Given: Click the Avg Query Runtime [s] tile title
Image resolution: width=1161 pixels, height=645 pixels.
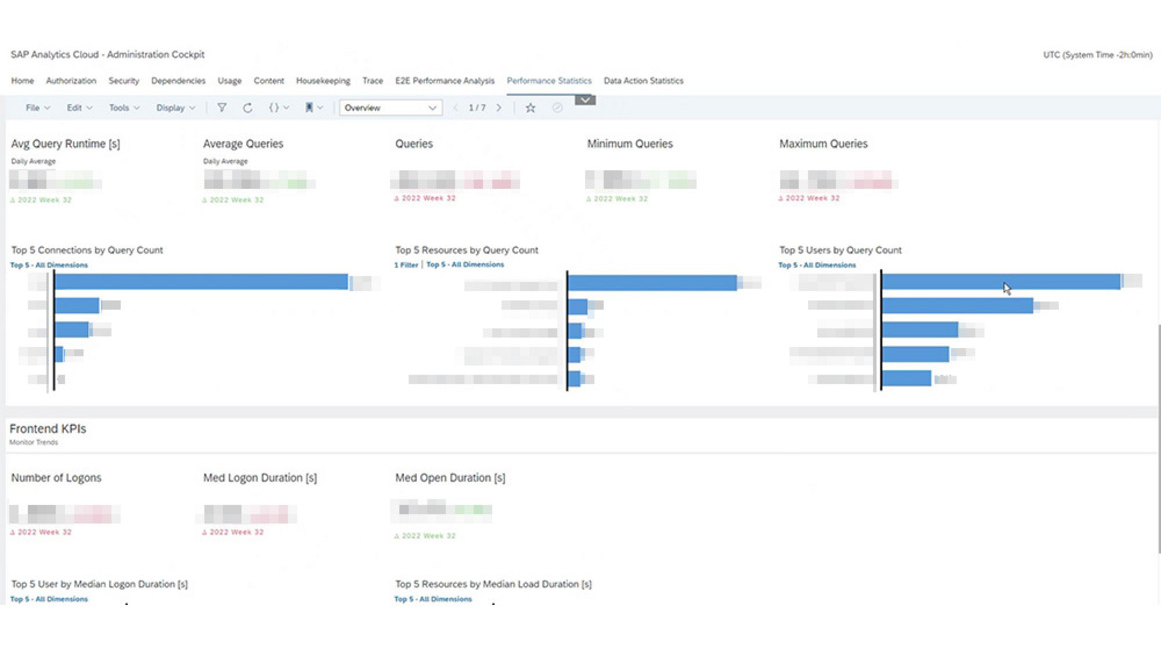Looking at the screenshot, I should (65, 144).
